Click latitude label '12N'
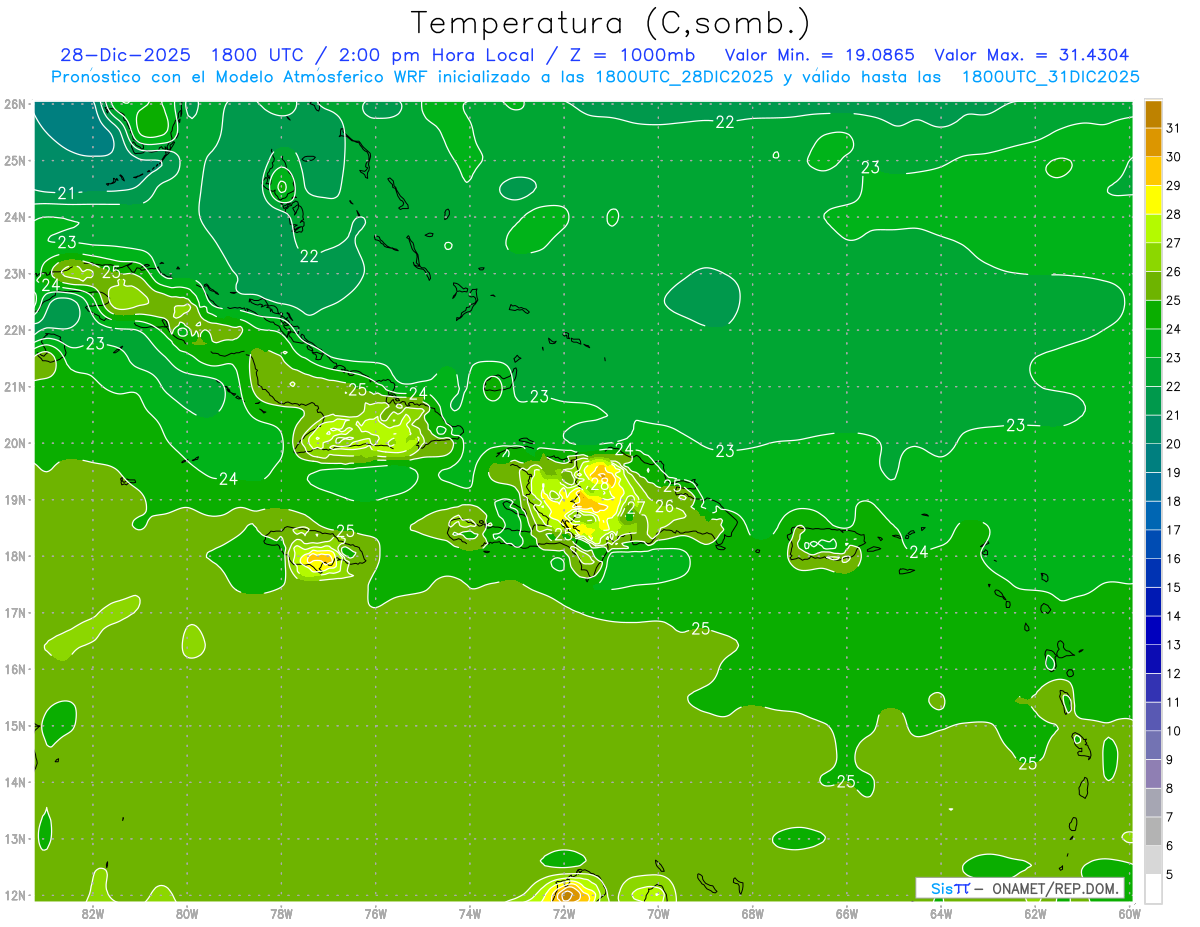This screenshot has width=1200, height=927. (x=15, y=895)
